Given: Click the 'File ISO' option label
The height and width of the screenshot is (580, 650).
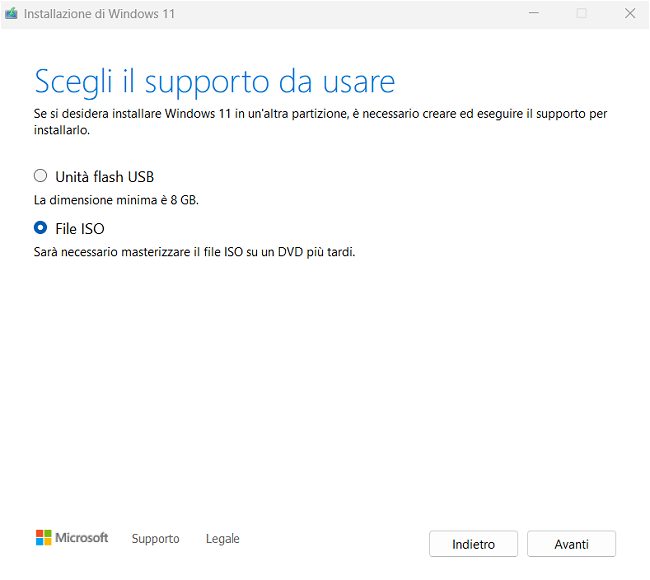Looking at the screenshot, I should click(x=80, y=229).
